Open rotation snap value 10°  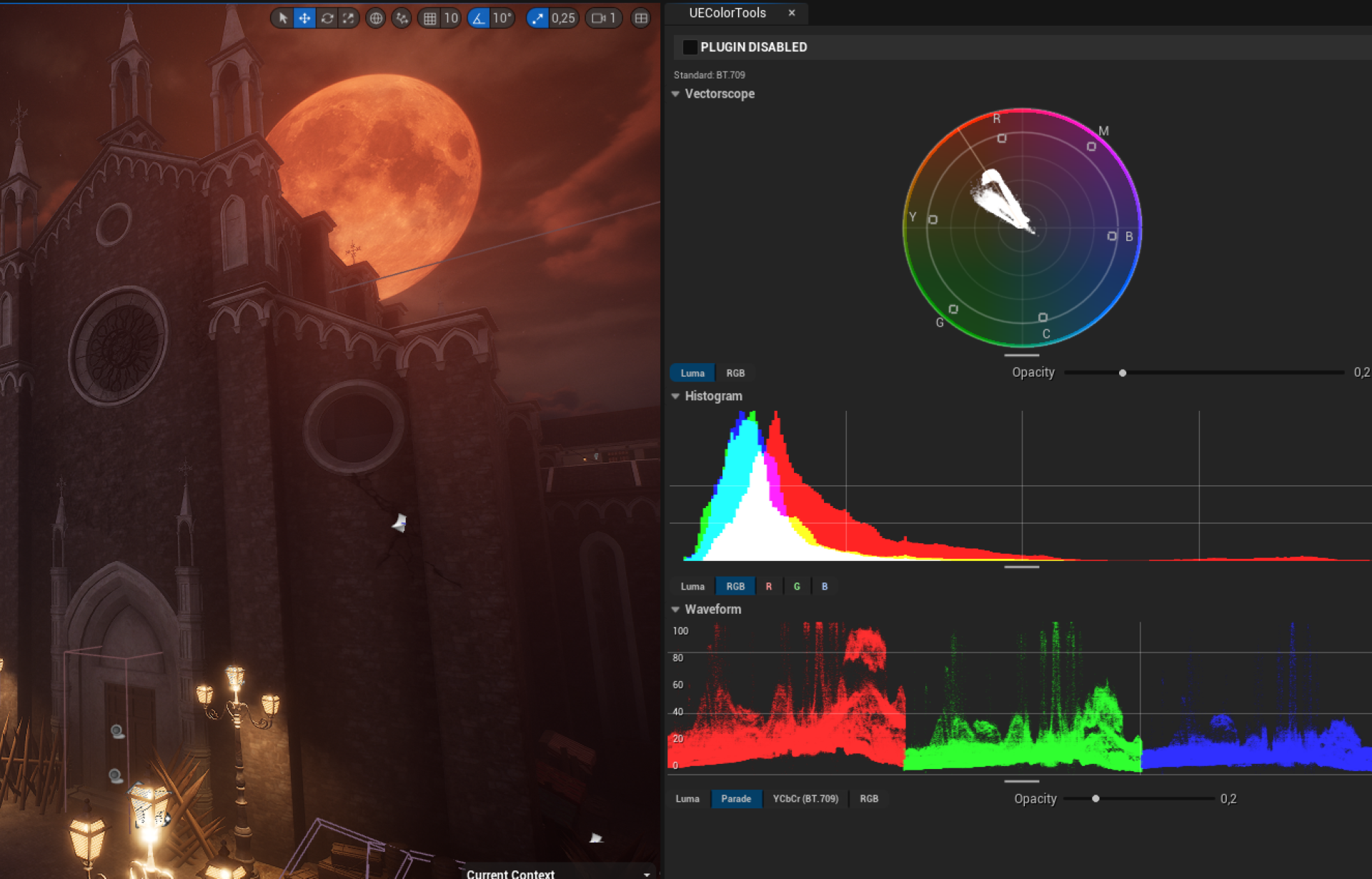(x=502, y=19)
